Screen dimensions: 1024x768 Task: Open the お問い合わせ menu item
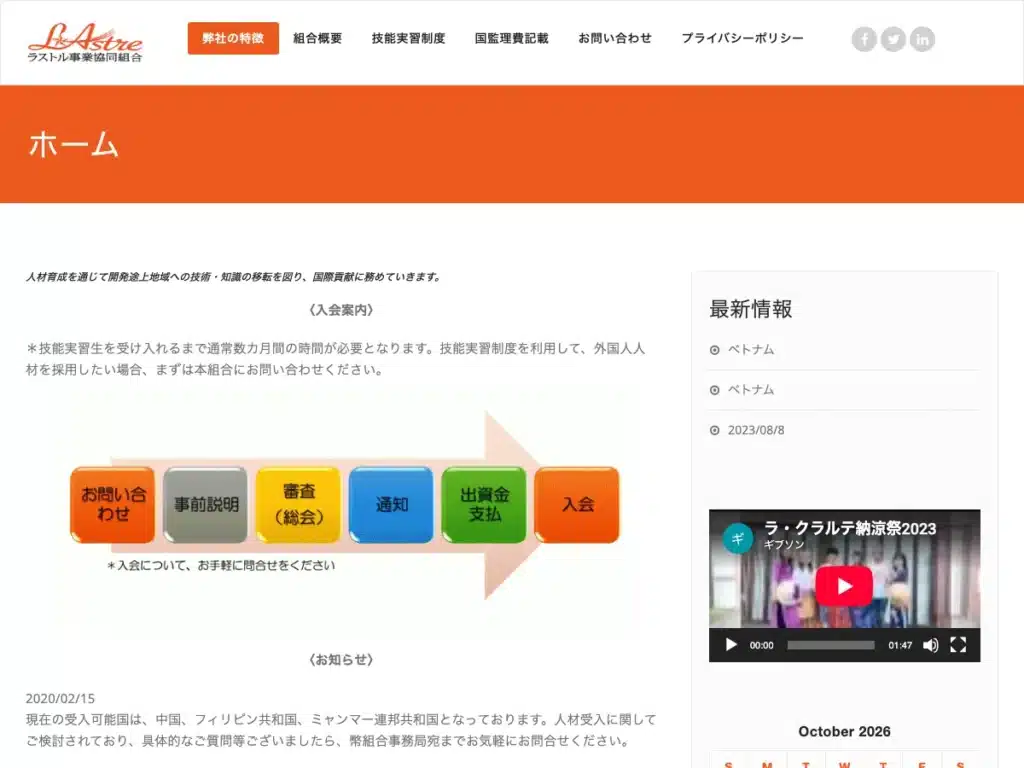pyautogui.click(x=615, y=39)
